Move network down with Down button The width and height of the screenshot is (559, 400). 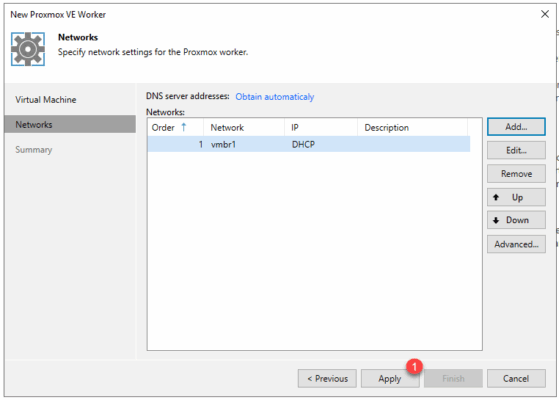pos(516,220)
